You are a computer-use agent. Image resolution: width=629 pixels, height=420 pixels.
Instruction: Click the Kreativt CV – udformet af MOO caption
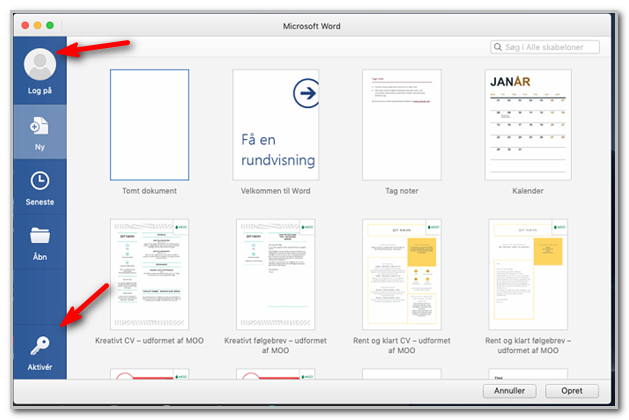(150, 341)
